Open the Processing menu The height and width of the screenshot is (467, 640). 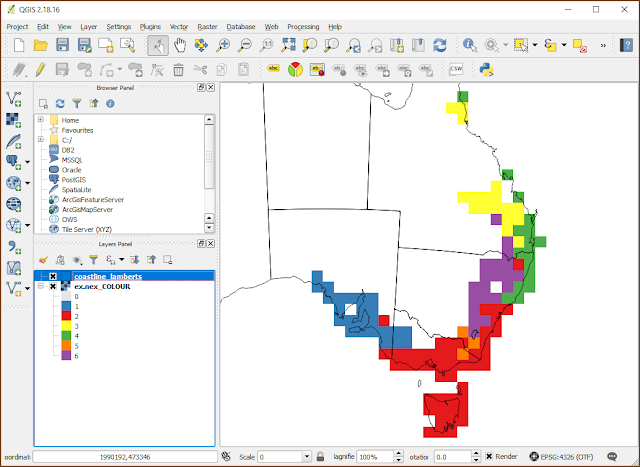click(303, 27)
